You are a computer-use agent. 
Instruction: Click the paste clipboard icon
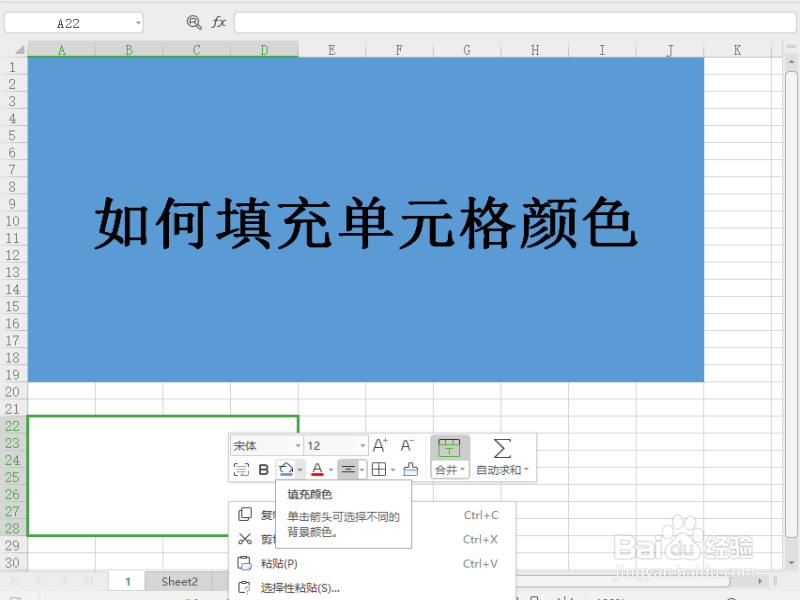(x=245, y=563)
